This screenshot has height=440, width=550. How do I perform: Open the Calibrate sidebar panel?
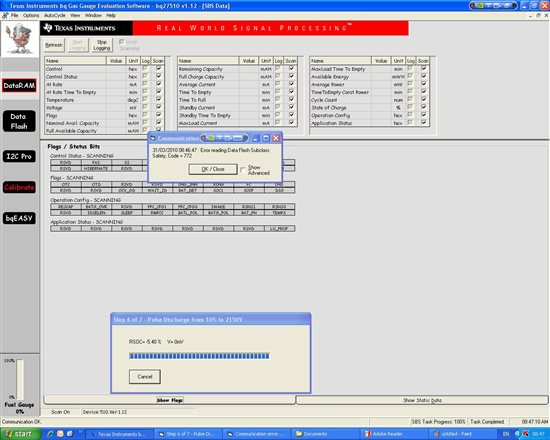pyautogui.click(x=19, y=187)
